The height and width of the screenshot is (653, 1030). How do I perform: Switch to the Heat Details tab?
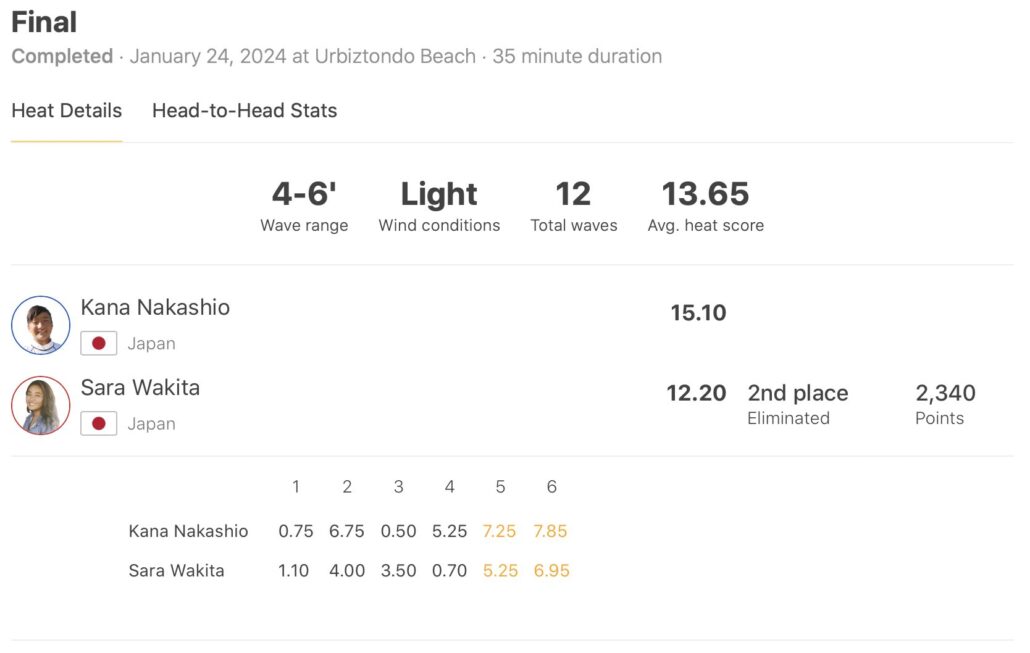coord(66,111)
